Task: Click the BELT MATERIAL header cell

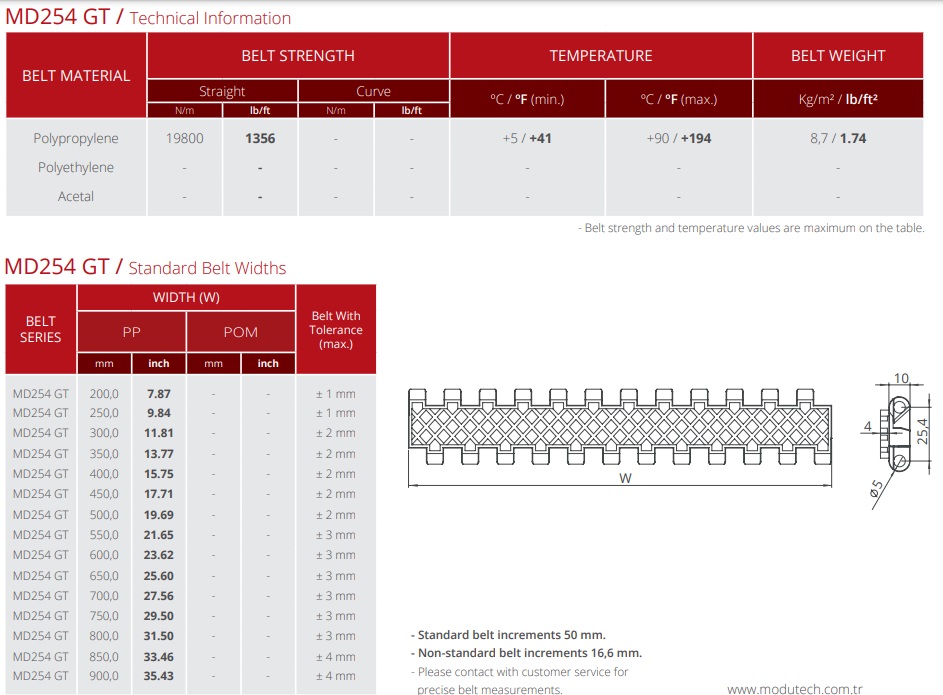Action: point(76,75)
